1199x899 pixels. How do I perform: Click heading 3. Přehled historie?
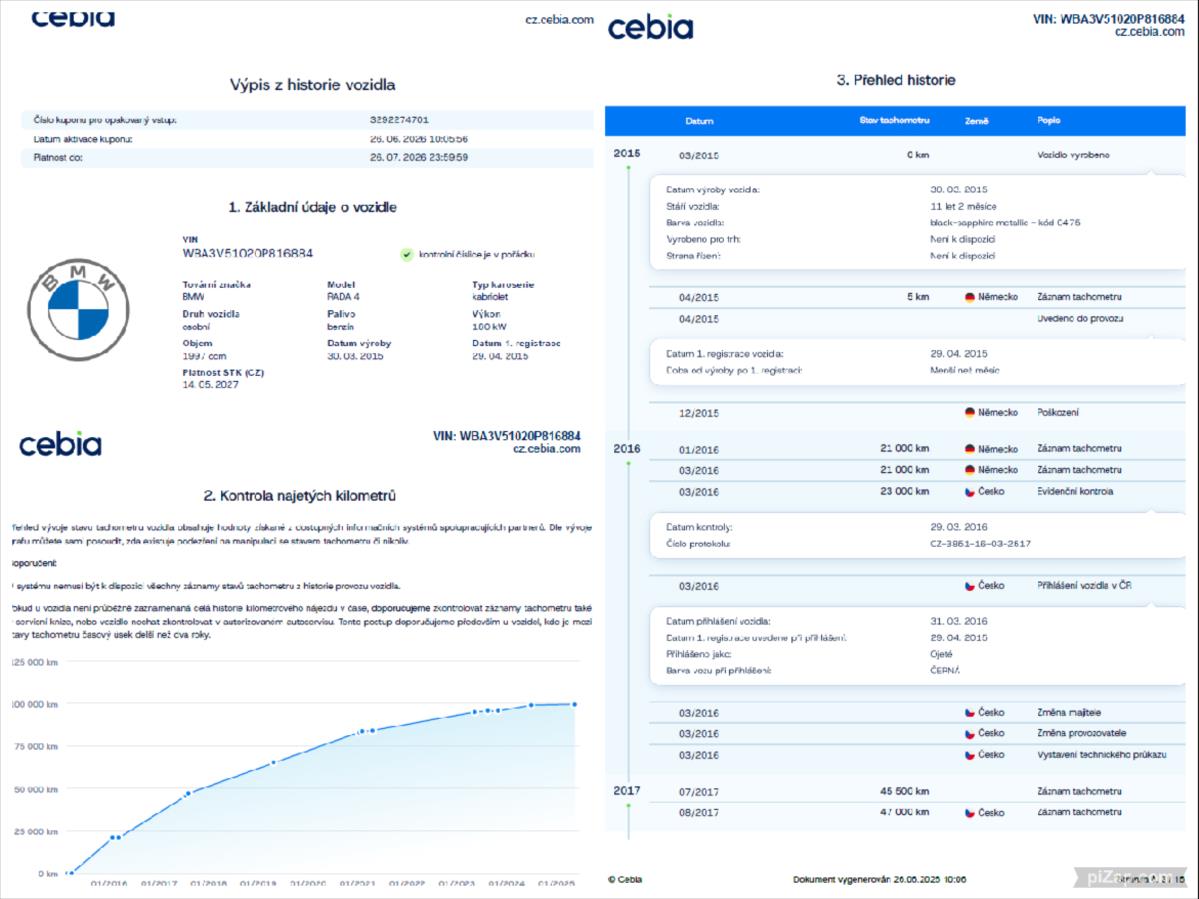[x=895, y=80]
